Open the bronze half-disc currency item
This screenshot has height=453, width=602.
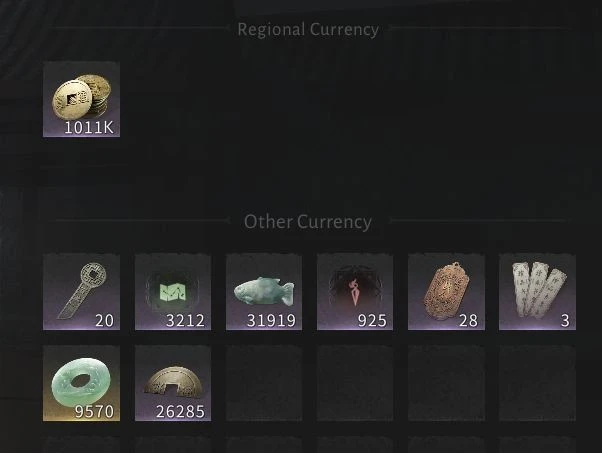tap(173, 383)
